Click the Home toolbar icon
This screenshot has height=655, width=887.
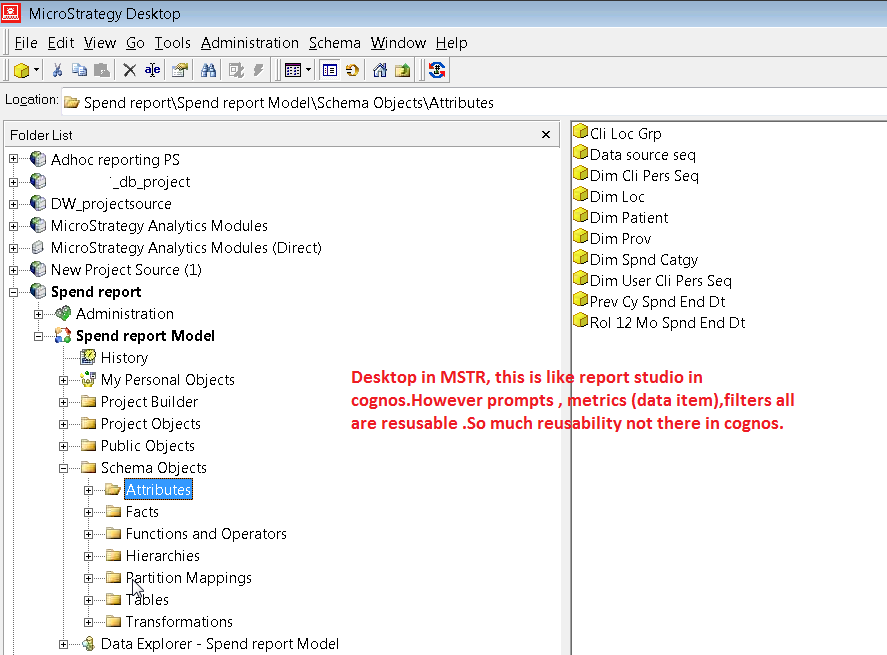pyautogui.click(x=381, y=70)
